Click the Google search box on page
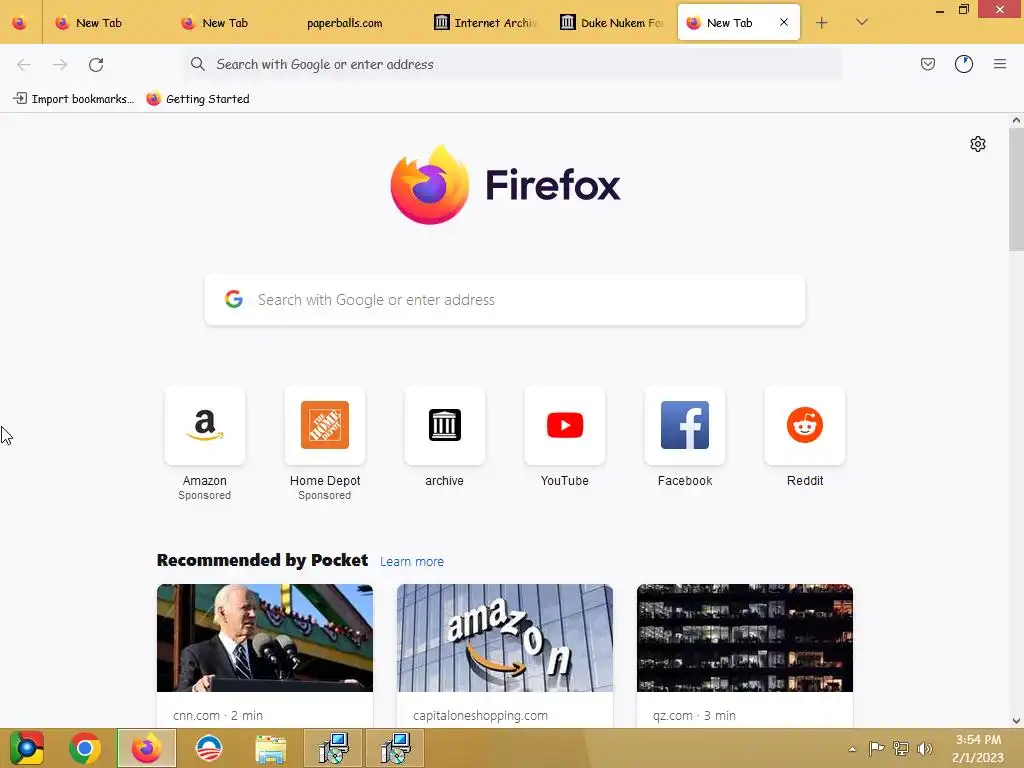1024x768 pixels. pos(505,300)
